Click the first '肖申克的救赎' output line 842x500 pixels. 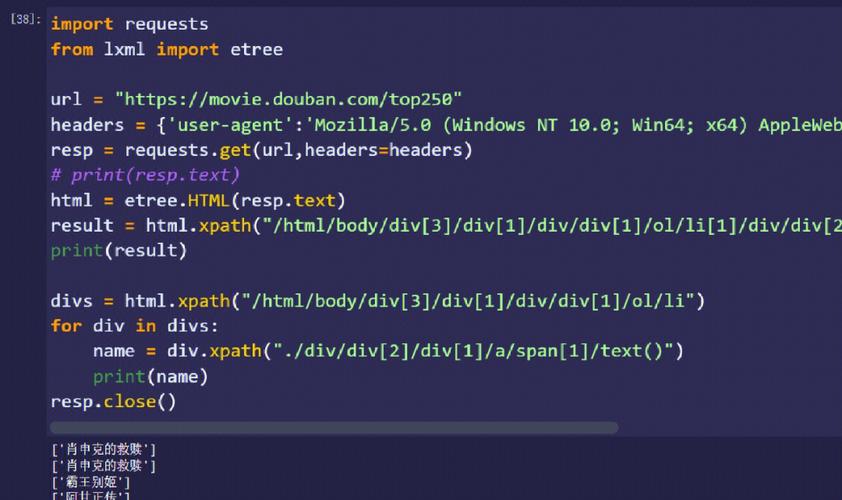point(104,450)
